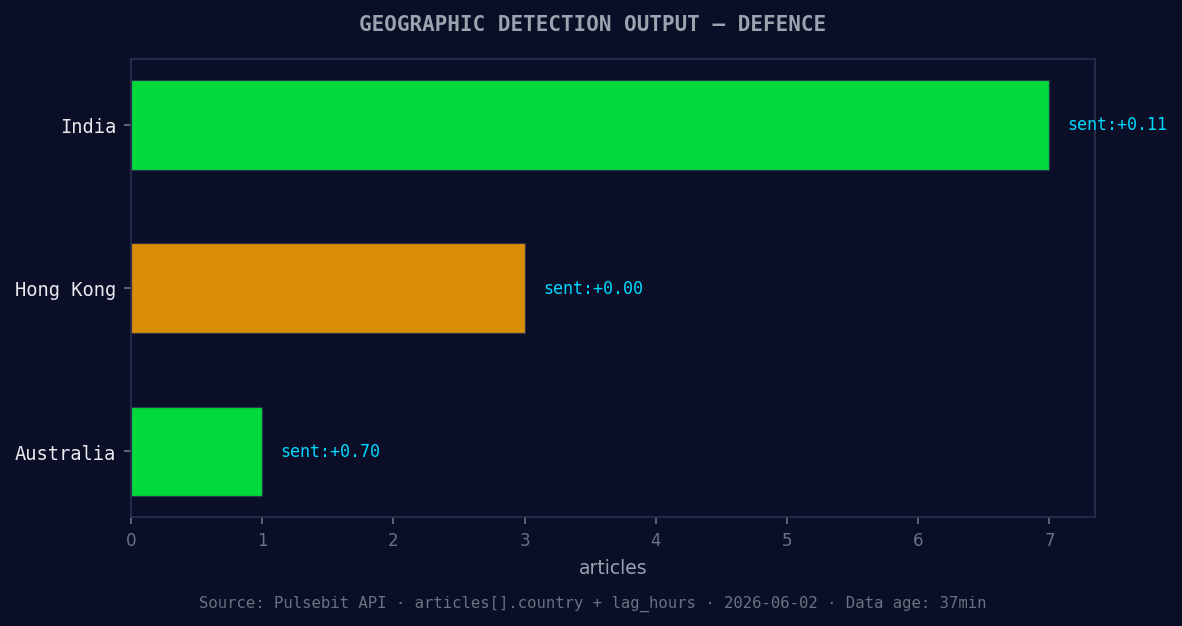Screen dimensions: 1182x626
Task: Click the articles x-axis label
Action: point(613,568)
